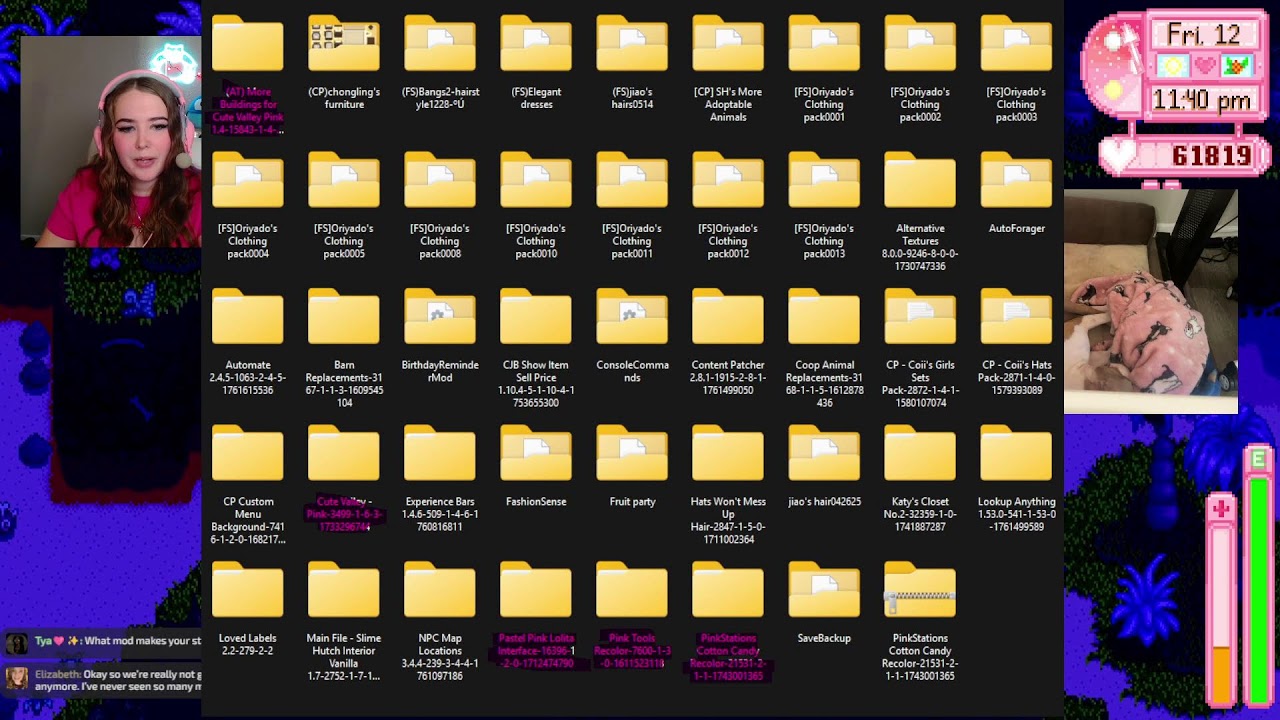Click Elizabeth's chat message
This screenshot has width=1280, height=720.
(104, 680)
